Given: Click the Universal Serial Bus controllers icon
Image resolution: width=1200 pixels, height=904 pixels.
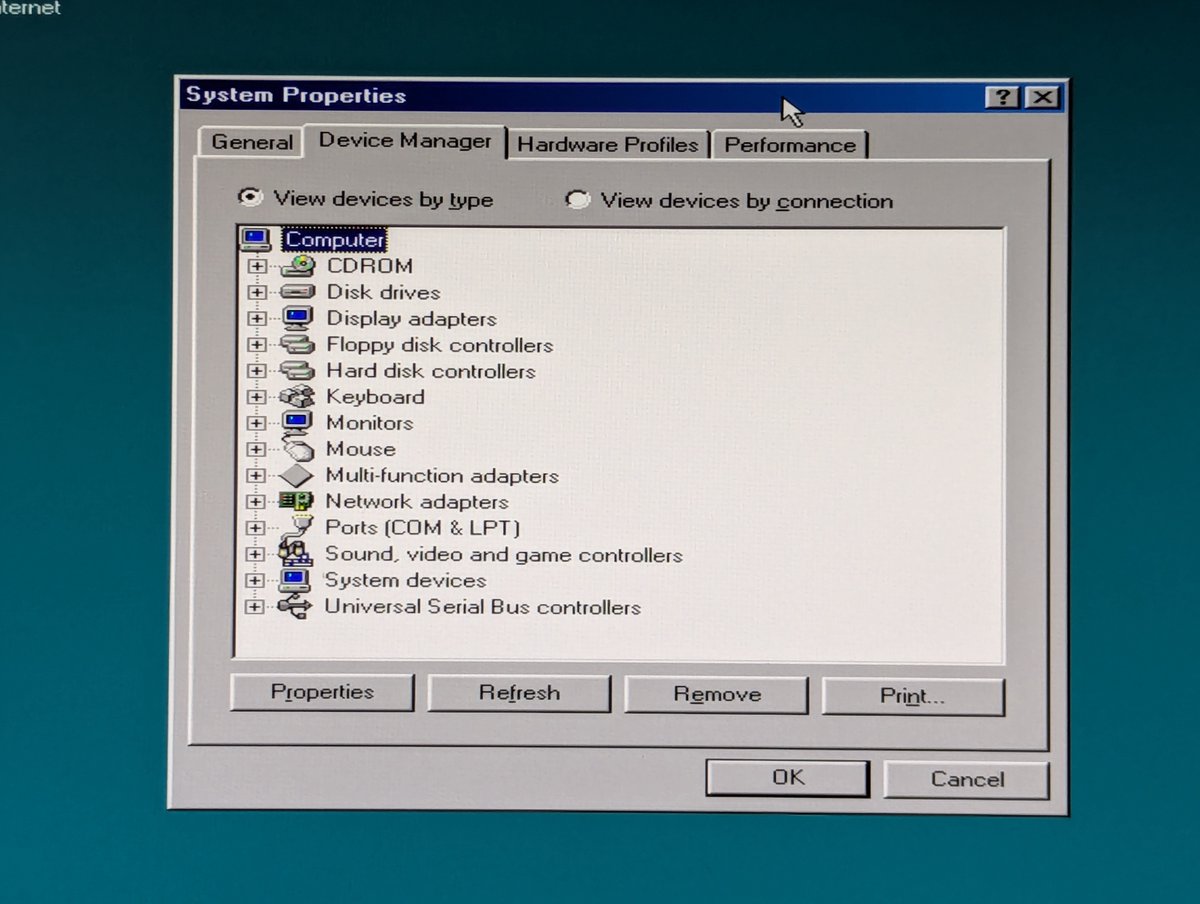Looking at the screenshot, I should pos(296,607).
